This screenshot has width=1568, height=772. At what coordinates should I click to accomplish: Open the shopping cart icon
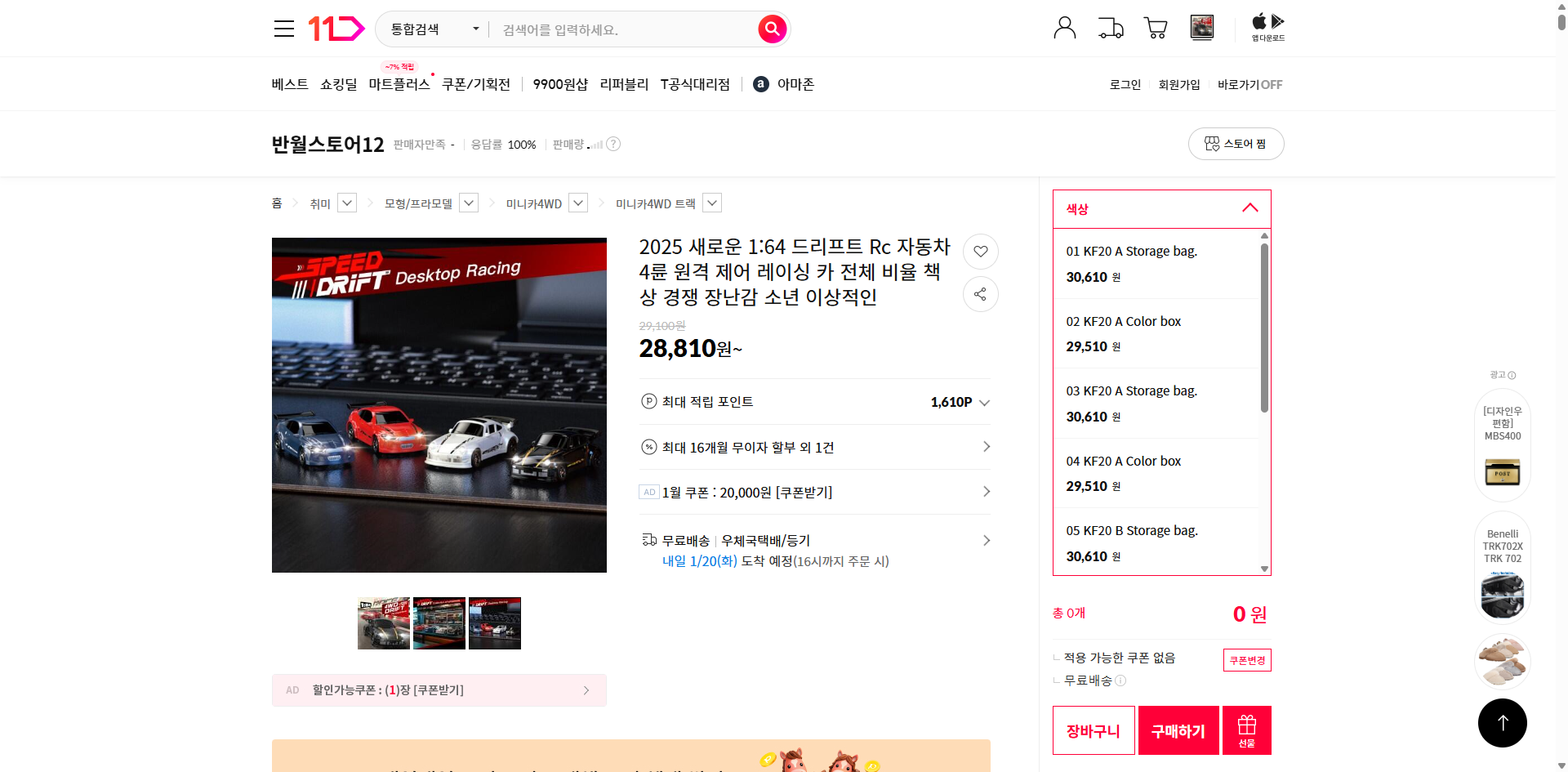pos(1155,28)
